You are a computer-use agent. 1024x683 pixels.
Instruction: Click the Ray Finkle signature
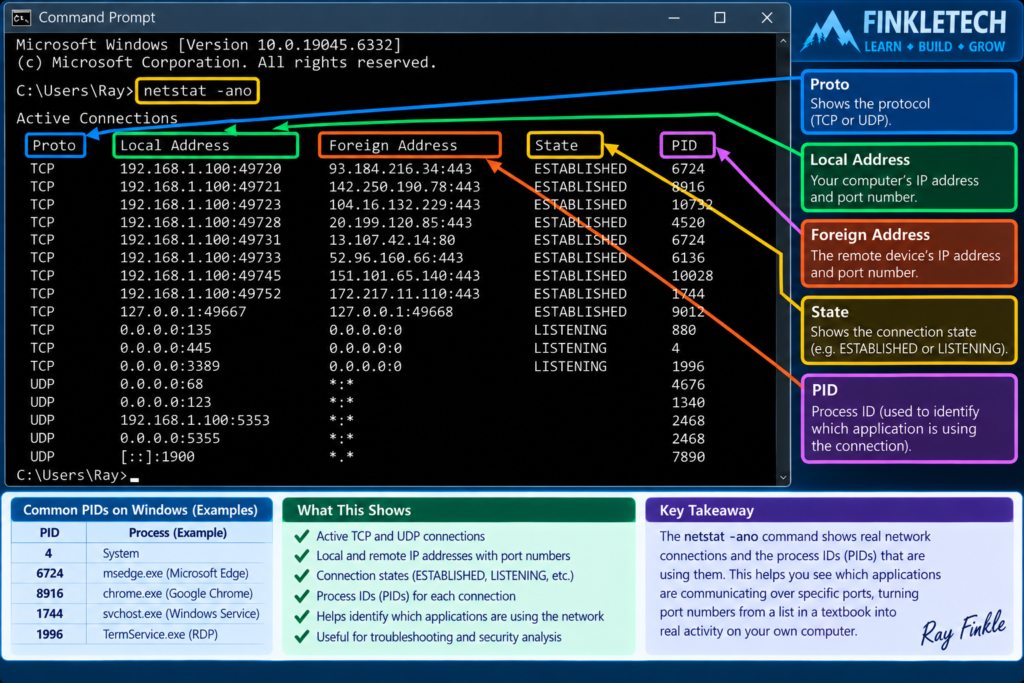963,629
